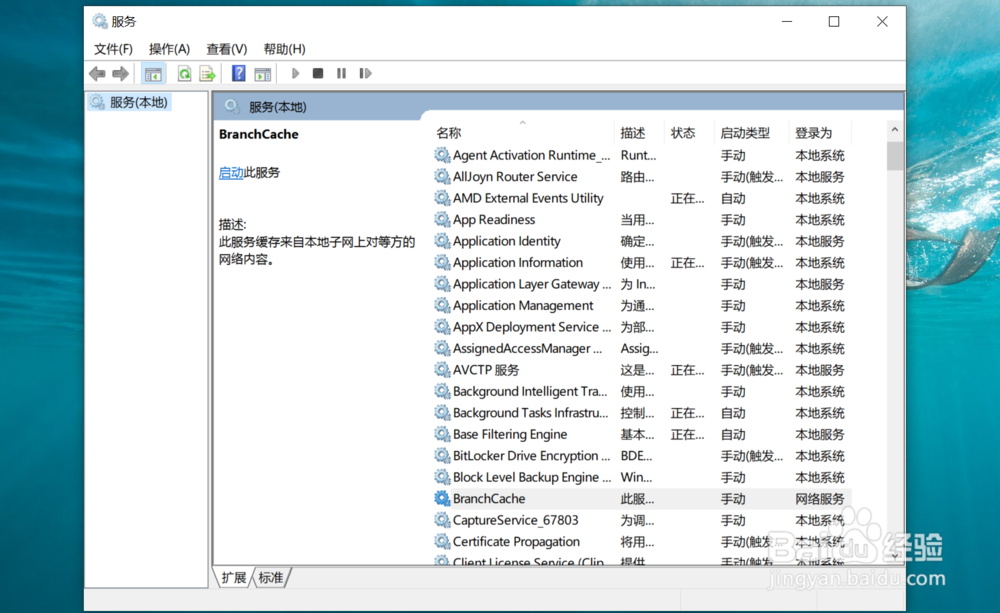
Task: Open the Help icon in the toolbar
Action: pos(237,72)
